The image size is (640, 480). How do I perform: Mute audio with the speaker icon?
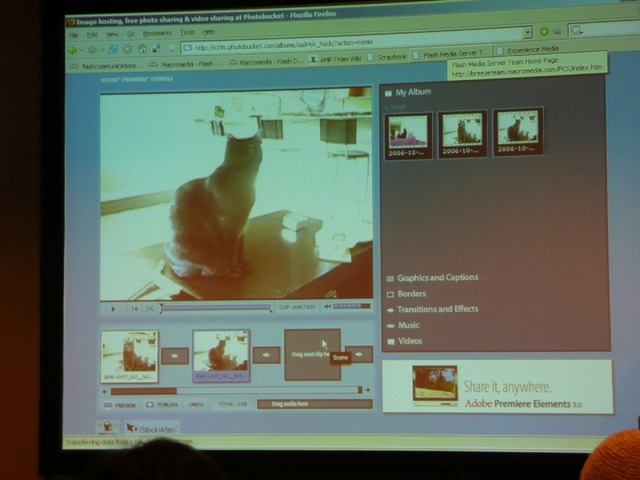tap(327, 306)
